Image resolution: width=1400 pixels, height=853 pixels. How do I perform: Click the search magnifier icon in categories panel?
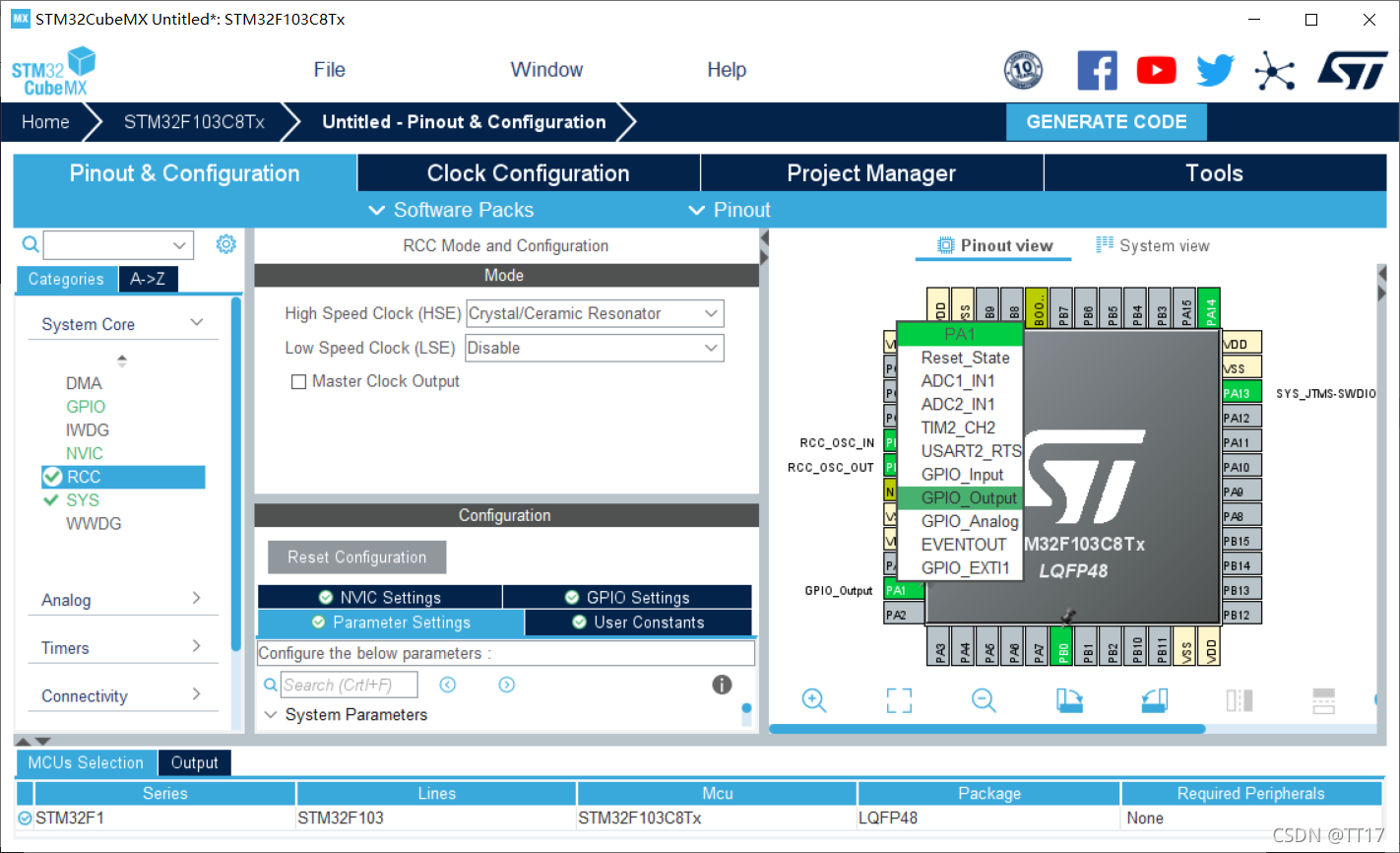coord(31,244)
